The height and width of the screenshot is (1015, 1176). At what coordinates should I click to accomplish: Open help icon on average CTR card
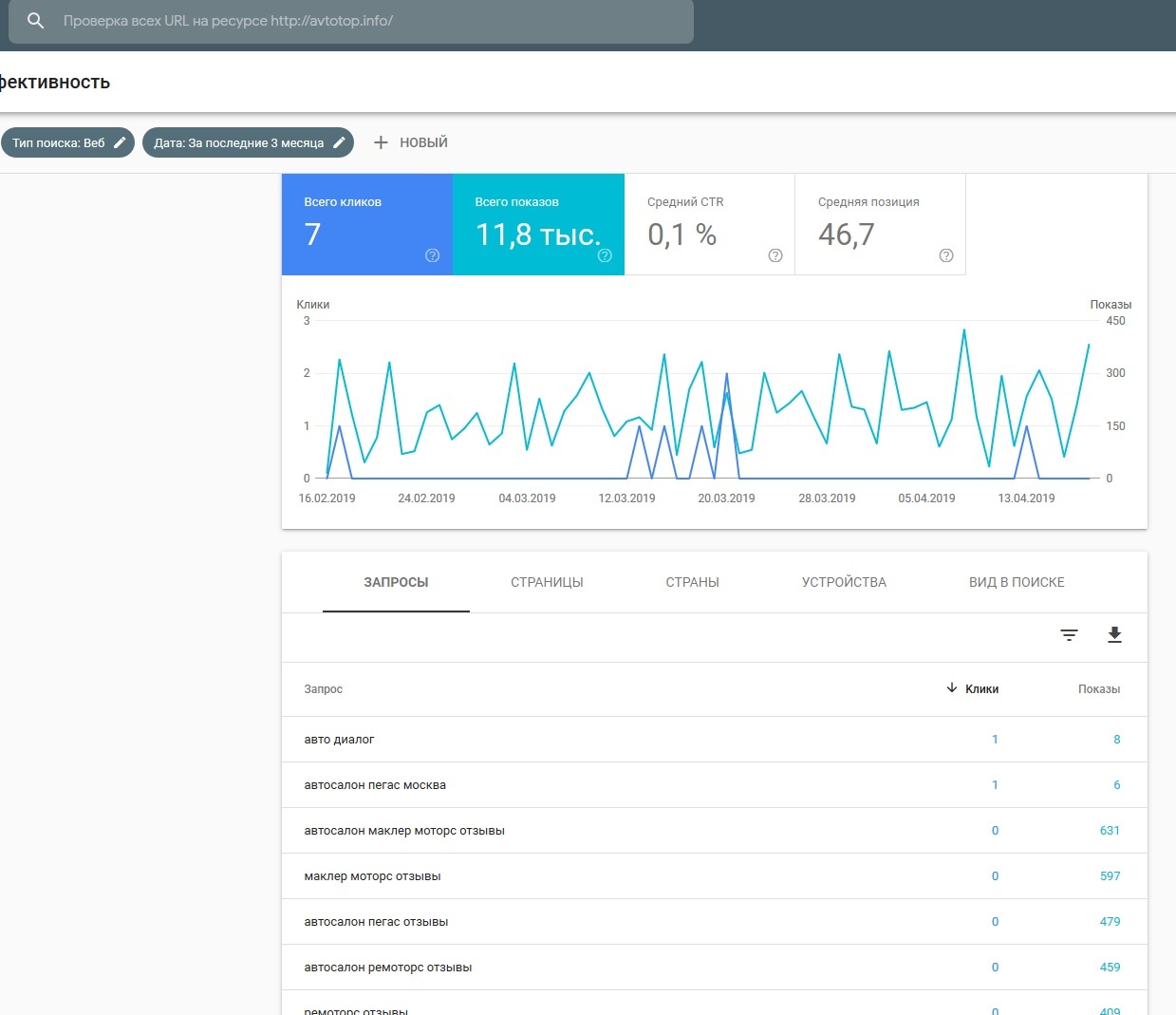tap(775, 255)
